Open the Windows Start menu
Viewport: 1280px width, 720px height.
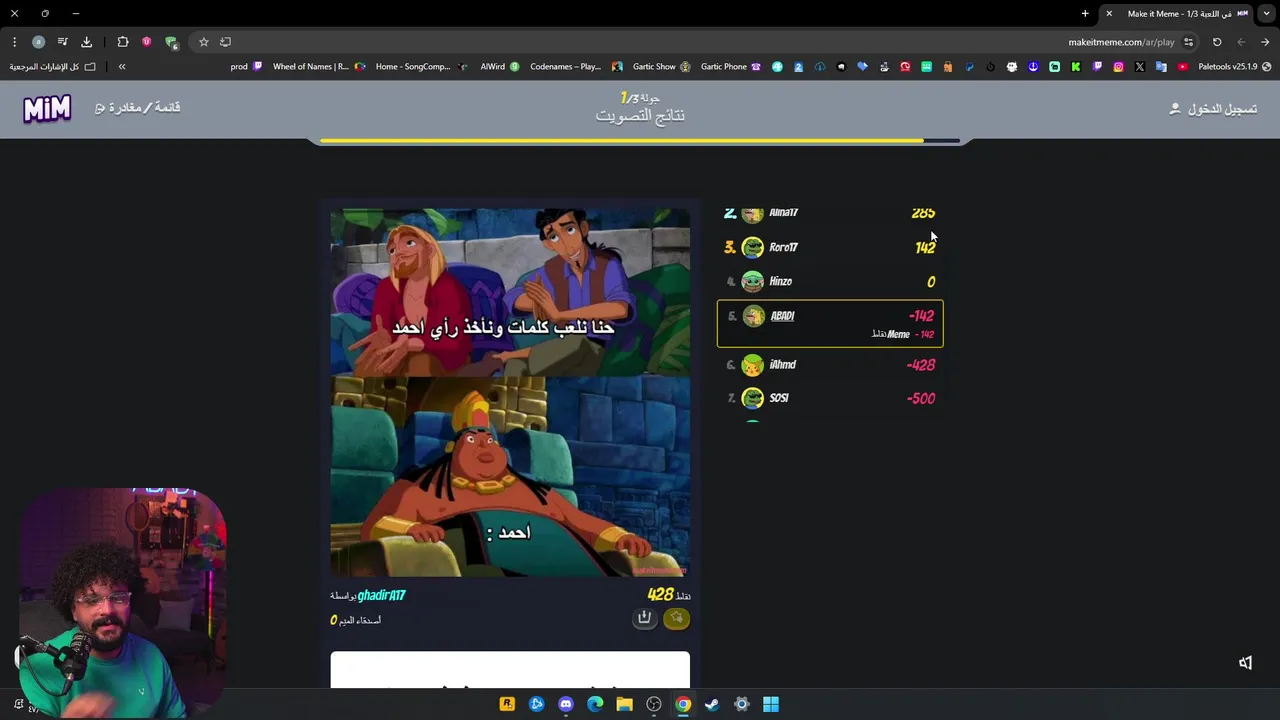[x=771, y=704]
